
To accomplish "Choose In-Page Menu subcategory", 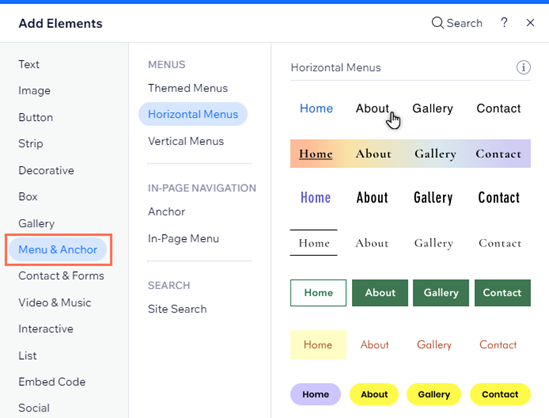I will pos(183,238).
